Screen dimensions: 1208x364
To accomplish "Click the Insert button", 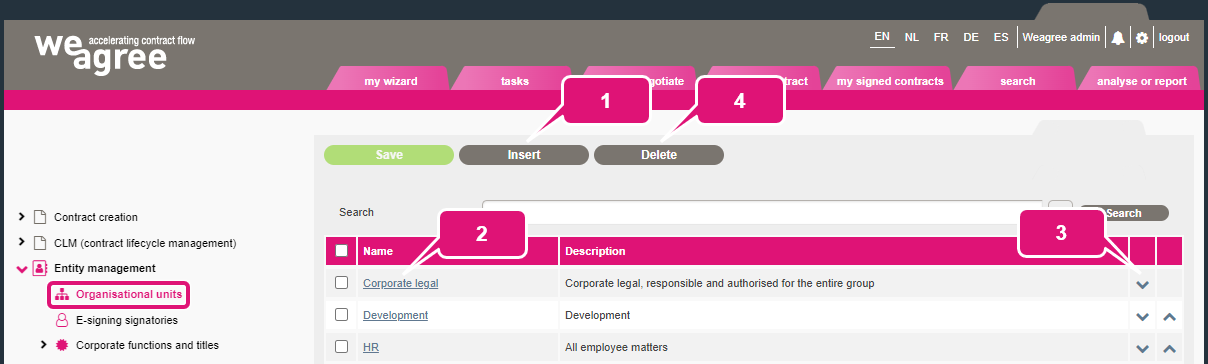I will tap(524, 155).
